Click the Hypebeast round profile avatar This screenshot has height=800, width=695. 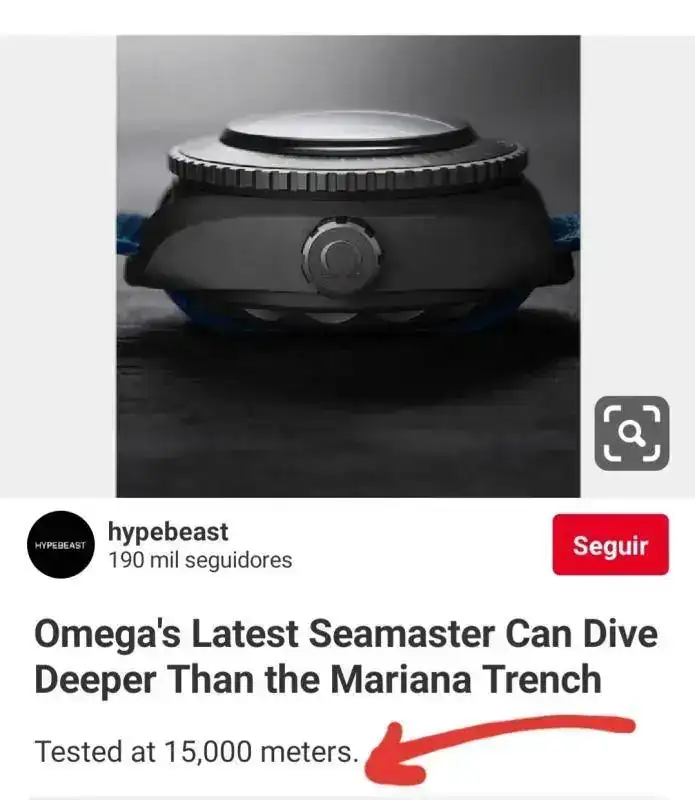pos(61,544)
